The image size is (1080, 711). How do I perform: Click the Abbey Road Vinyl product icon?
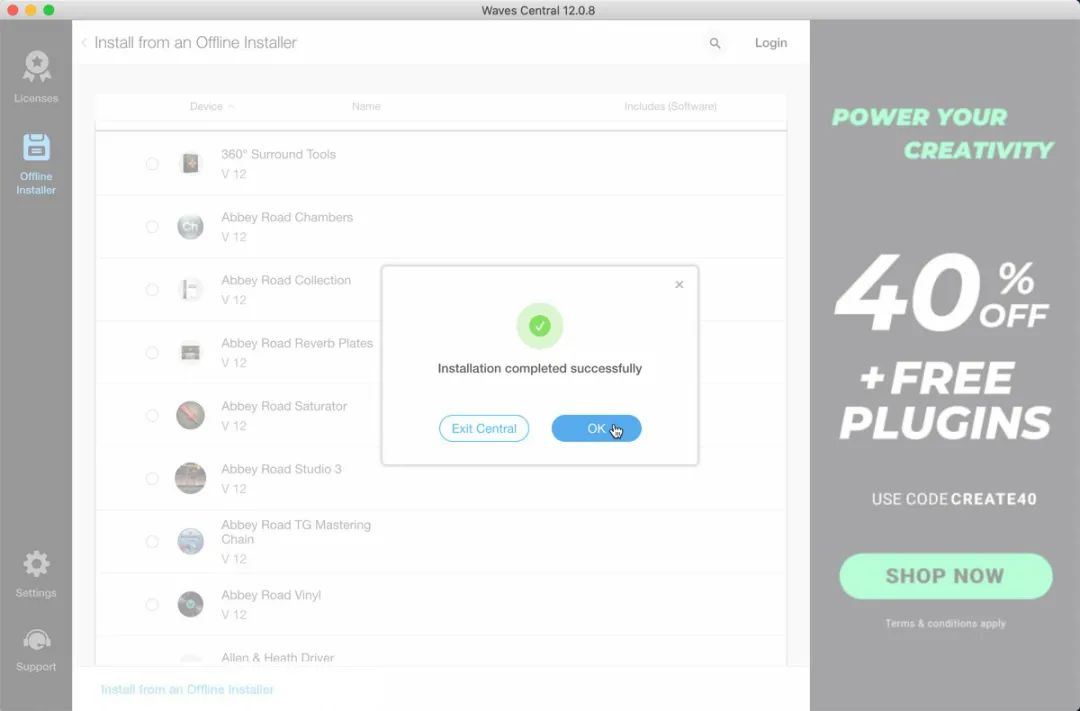pos(190,604)
